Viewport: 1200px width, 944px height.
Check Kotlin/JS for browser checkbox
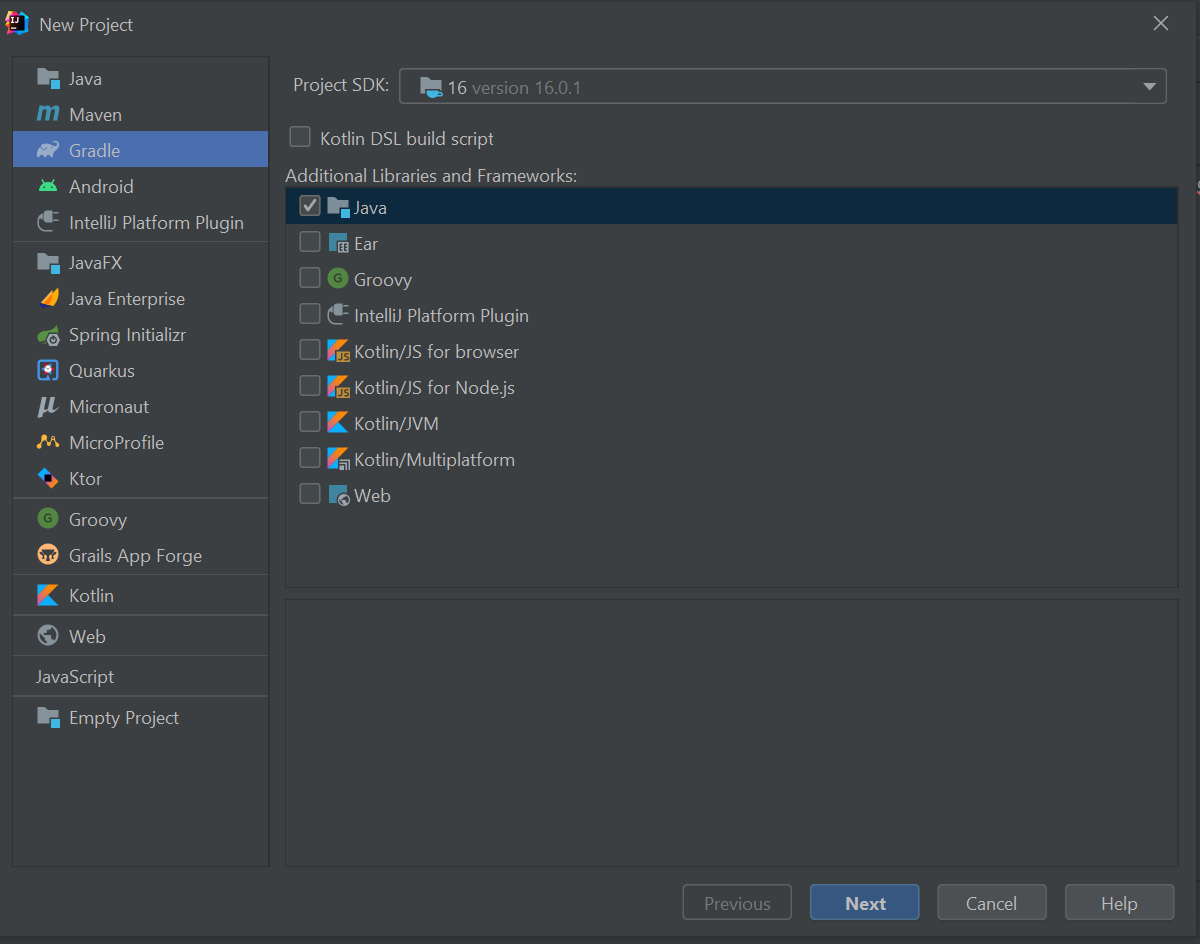coord(310,350)
